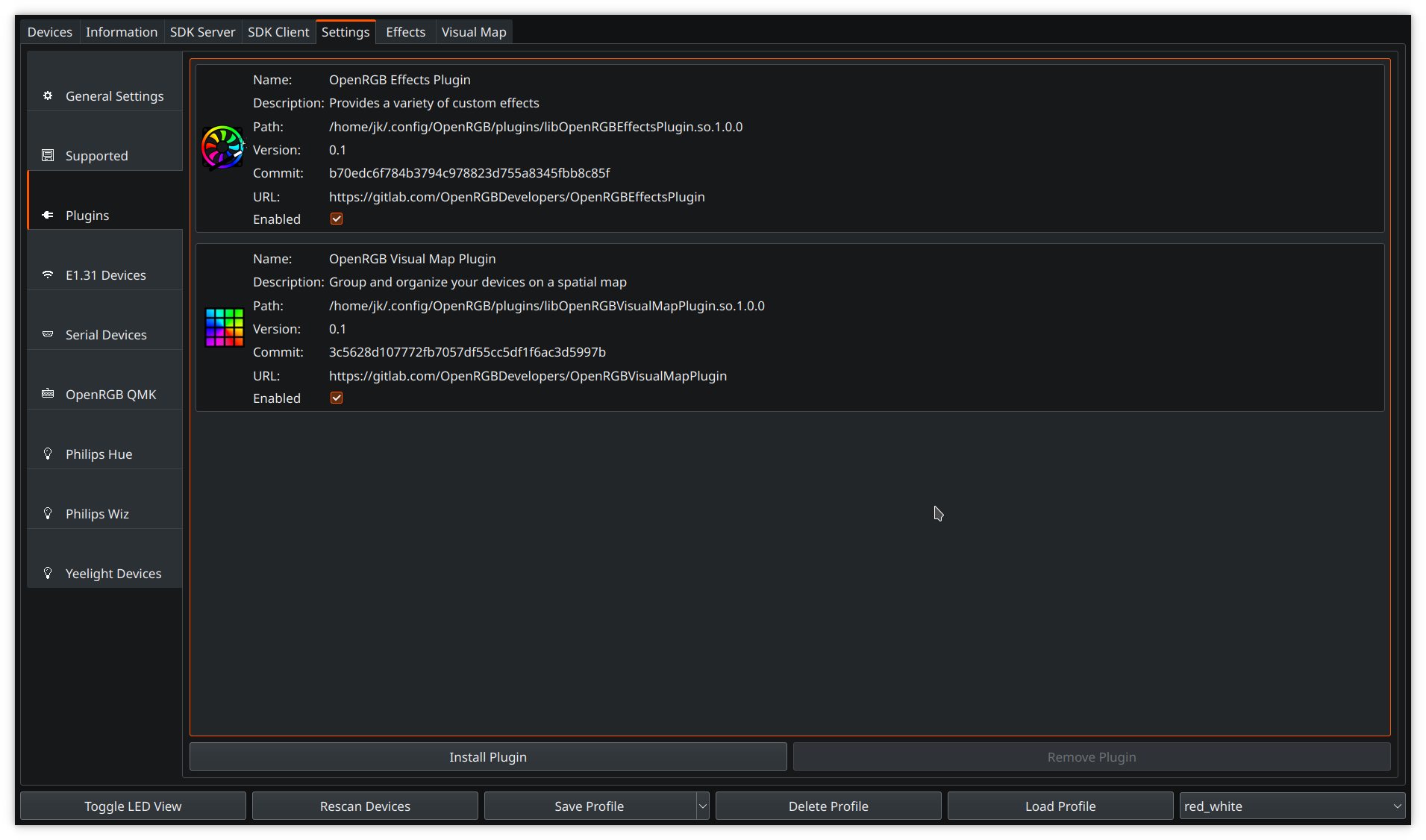Click the Supported list icon in sidebar
Viewport: 1426px width, 840px height.
(48, 155)
